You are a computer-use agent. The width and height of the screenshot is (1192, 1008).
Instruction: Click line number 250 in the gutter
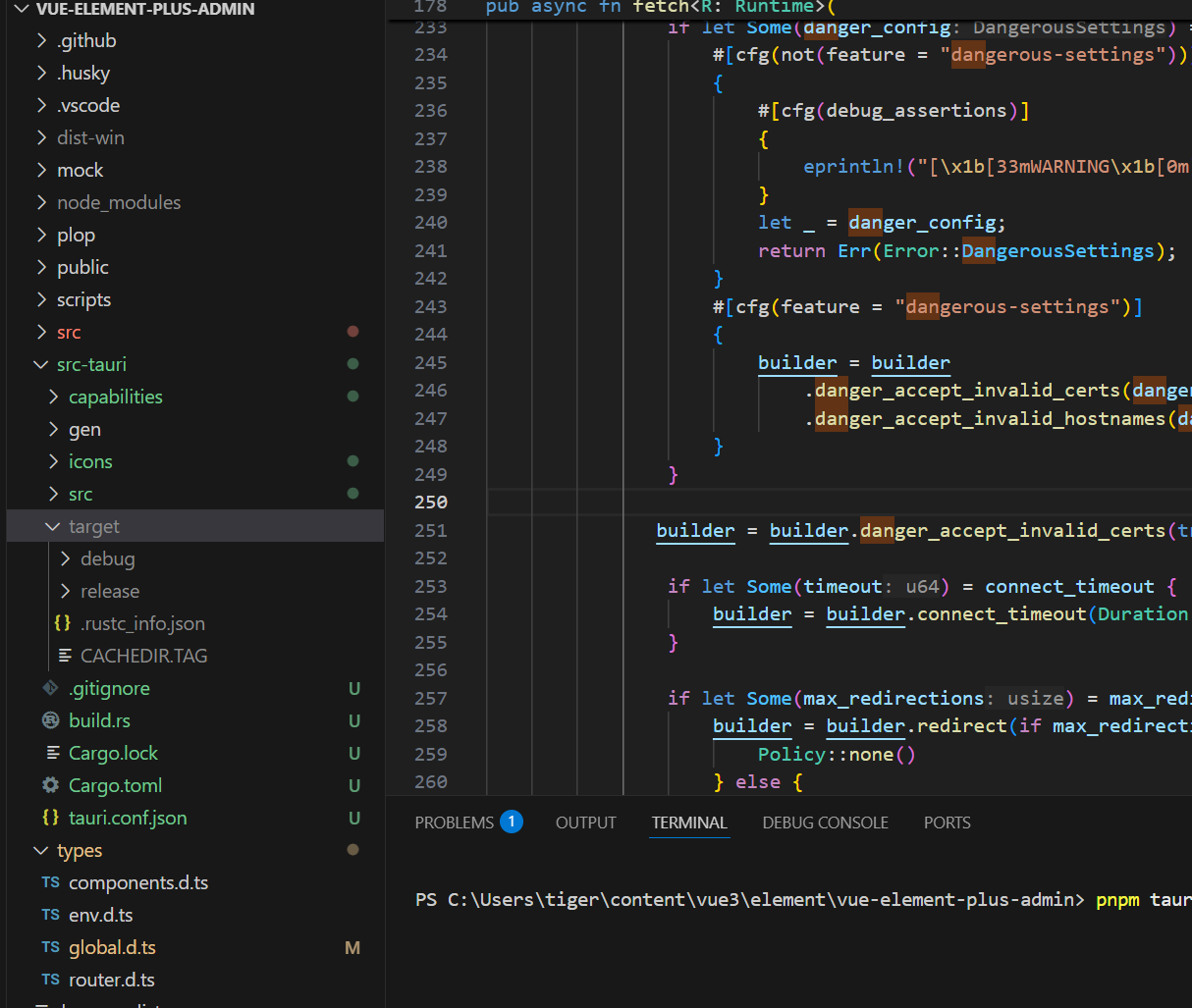point(431,502)
